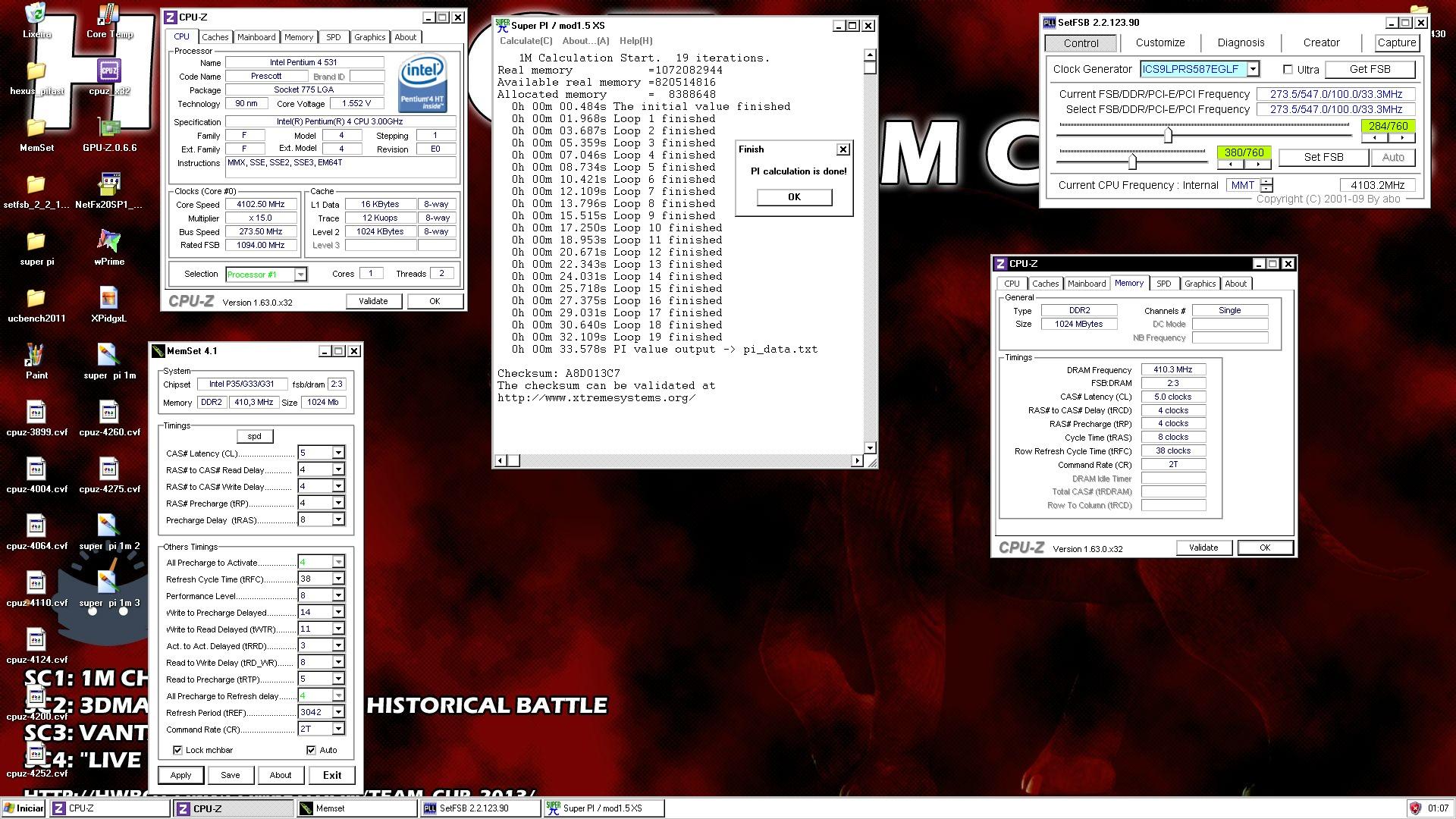This screenshot has width=1456, height=819.
Task: Open the Write to Read Delayed (tWTR) dropdown
Action: (x=338, y=629)
